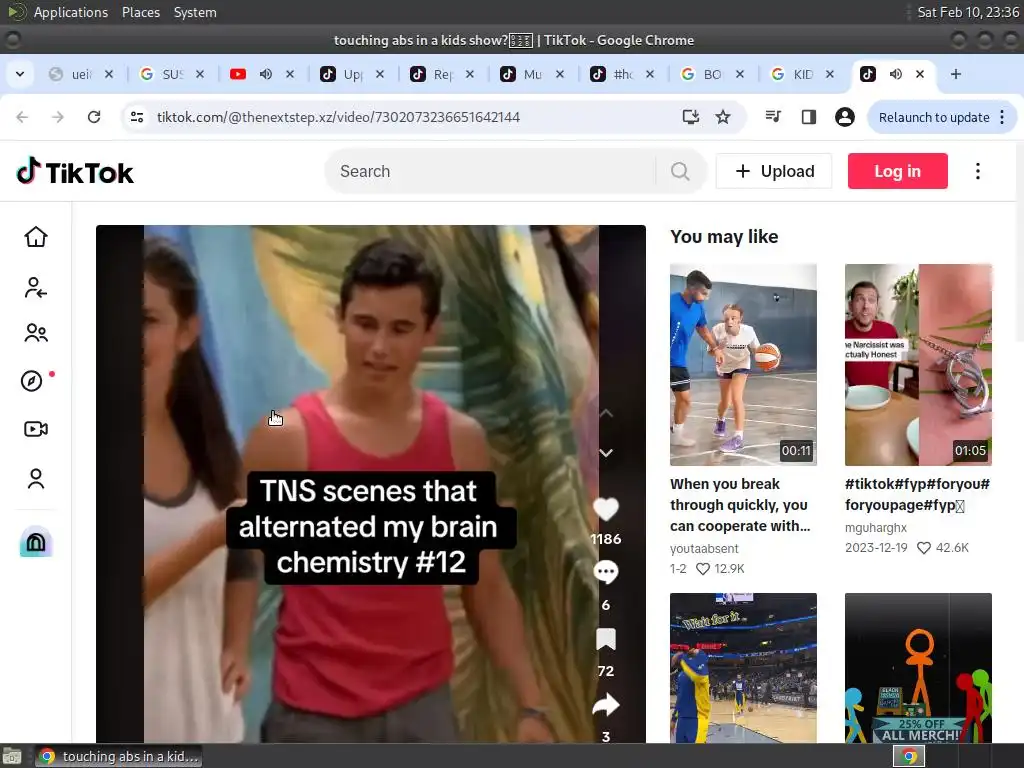Open the Explore compass icon

tap(32, 381)
